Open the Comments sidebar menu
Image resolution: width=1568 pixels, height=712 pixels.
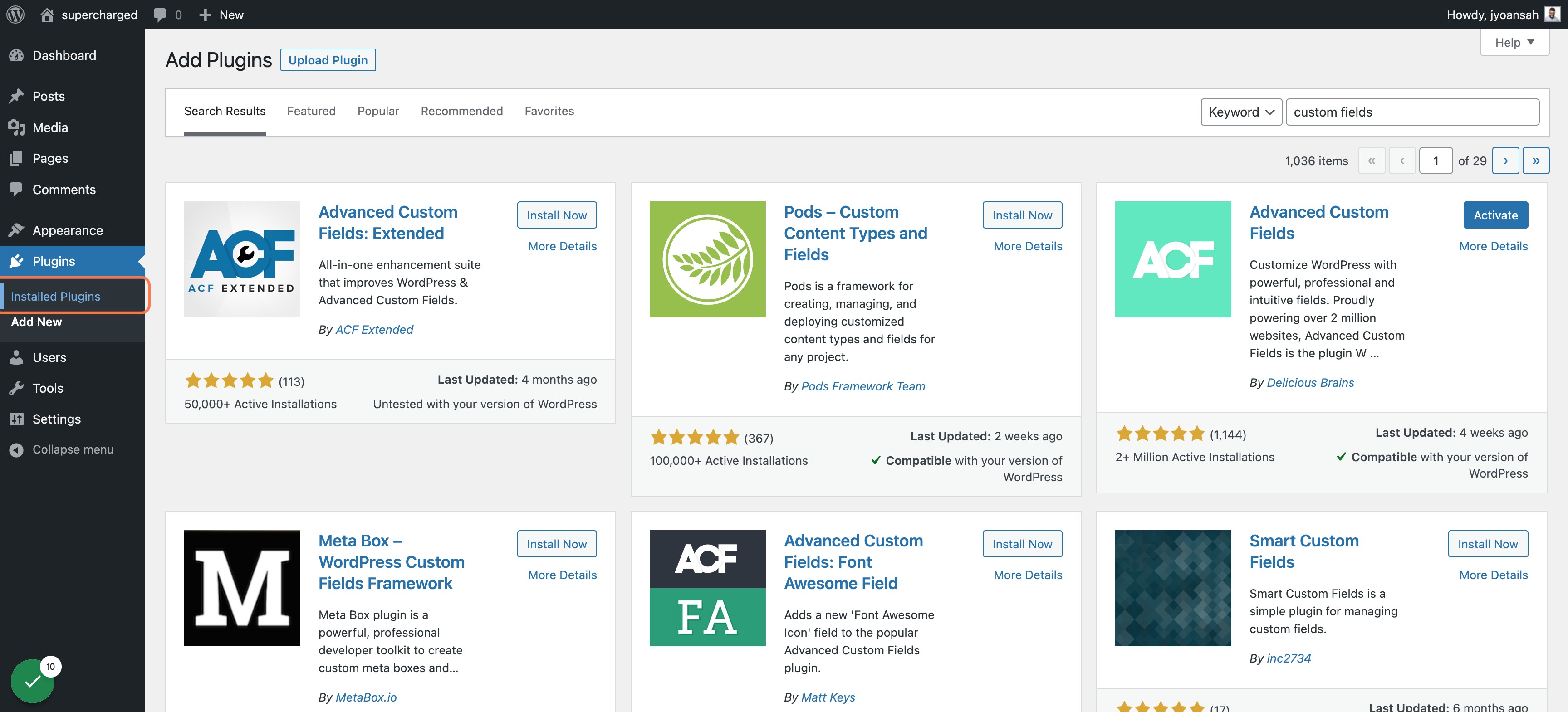click(x=73, y=189)
